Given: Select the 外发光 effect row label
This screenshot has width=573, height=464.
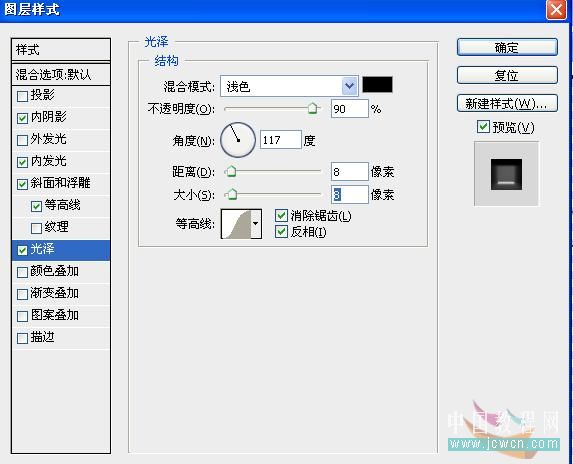Looking at the screenshot, I should [49, 139].
